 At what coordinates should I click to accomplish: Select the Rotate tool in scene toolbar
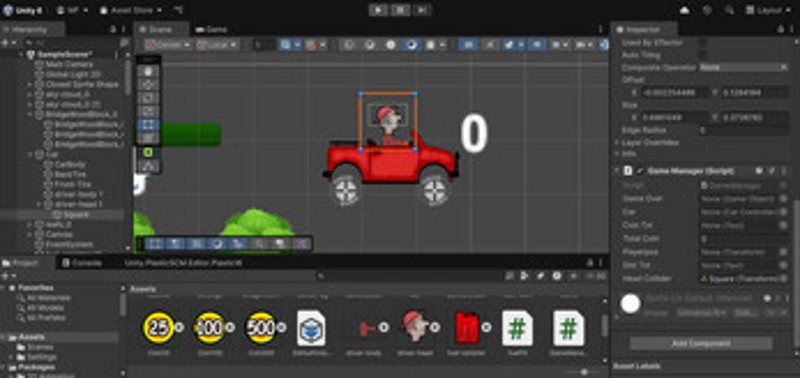[149, 98]
